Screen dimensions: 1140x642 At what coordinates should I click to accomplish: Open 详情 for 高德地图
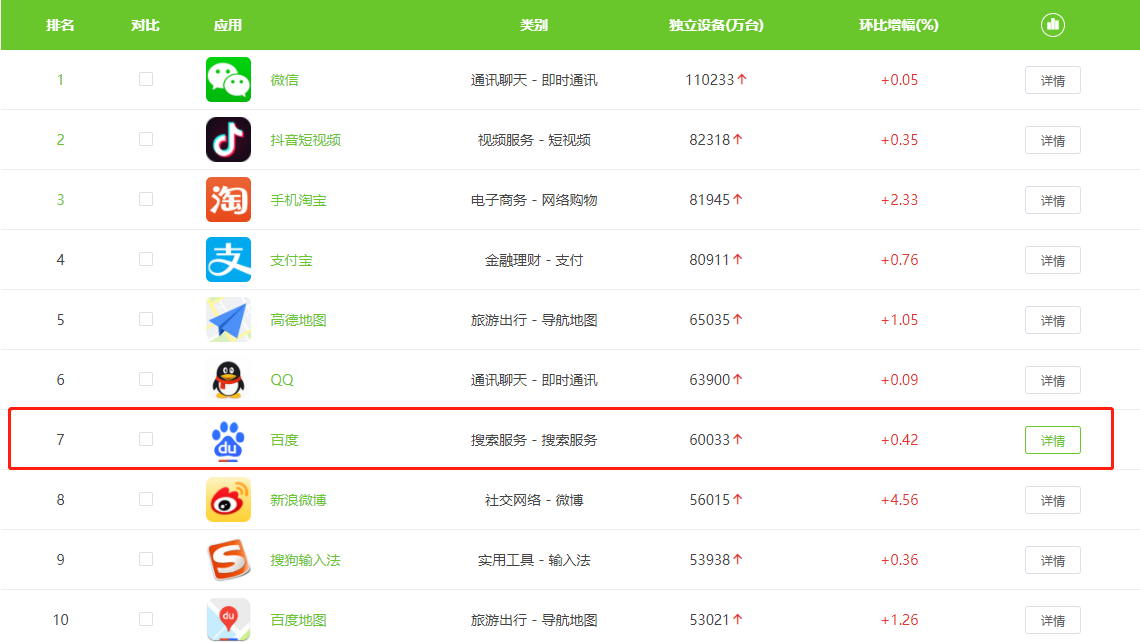point(1052,320)
